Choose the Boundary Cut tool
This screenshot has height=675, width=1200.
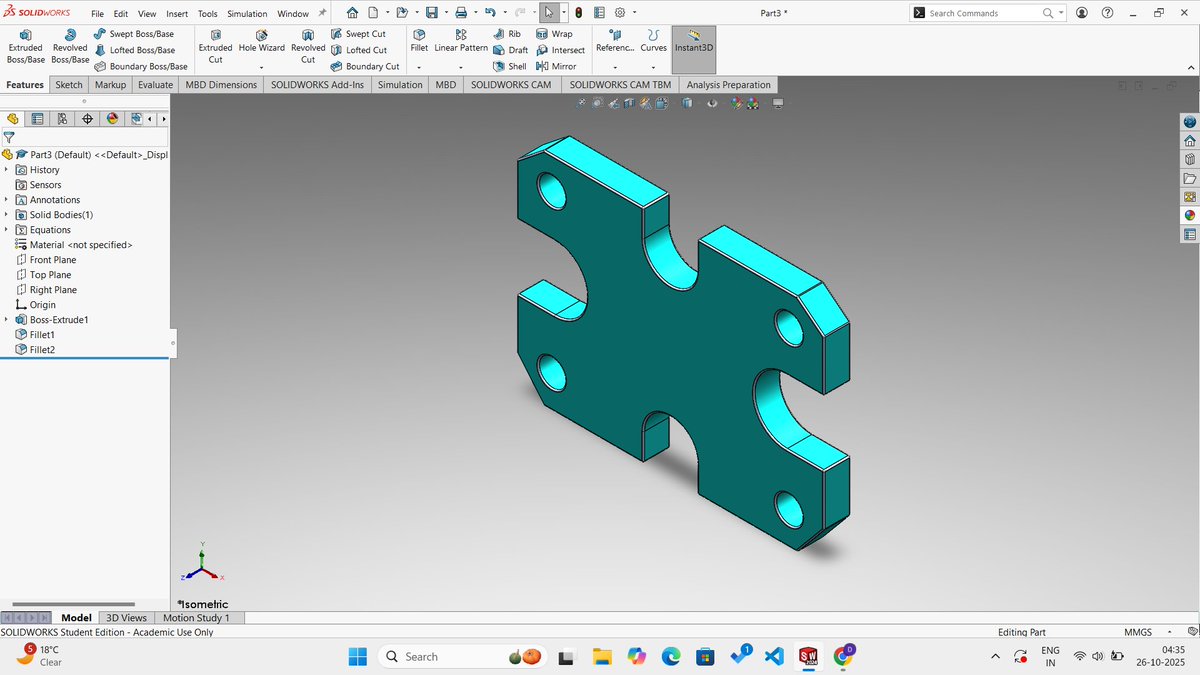click(x=365, y=66)
